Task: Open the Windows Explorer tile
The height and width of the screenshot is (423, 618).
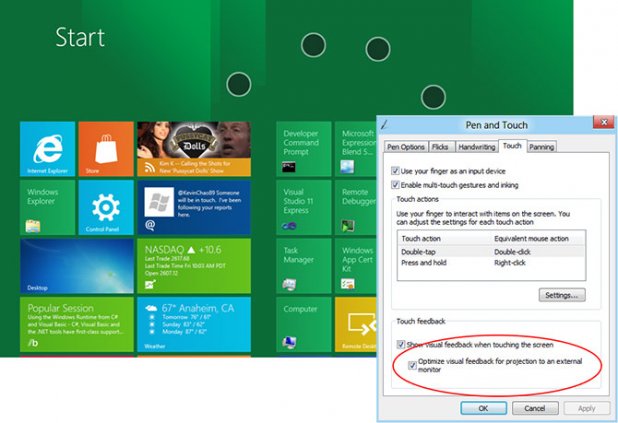Action: (x=47, y=207)
